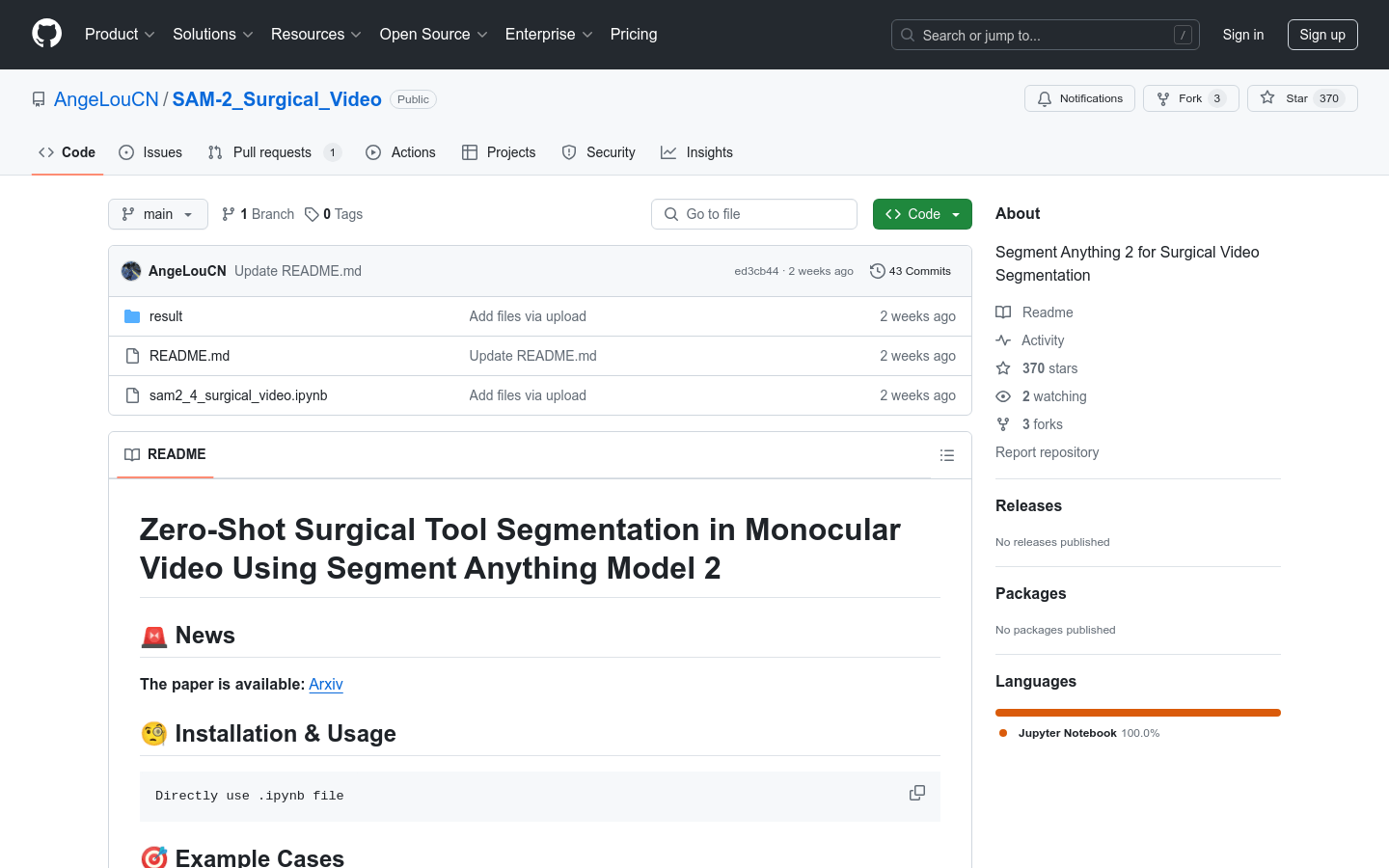Expand the Open Source menu
This screenshot has height=868, width=1389.
tap(434, 34)
